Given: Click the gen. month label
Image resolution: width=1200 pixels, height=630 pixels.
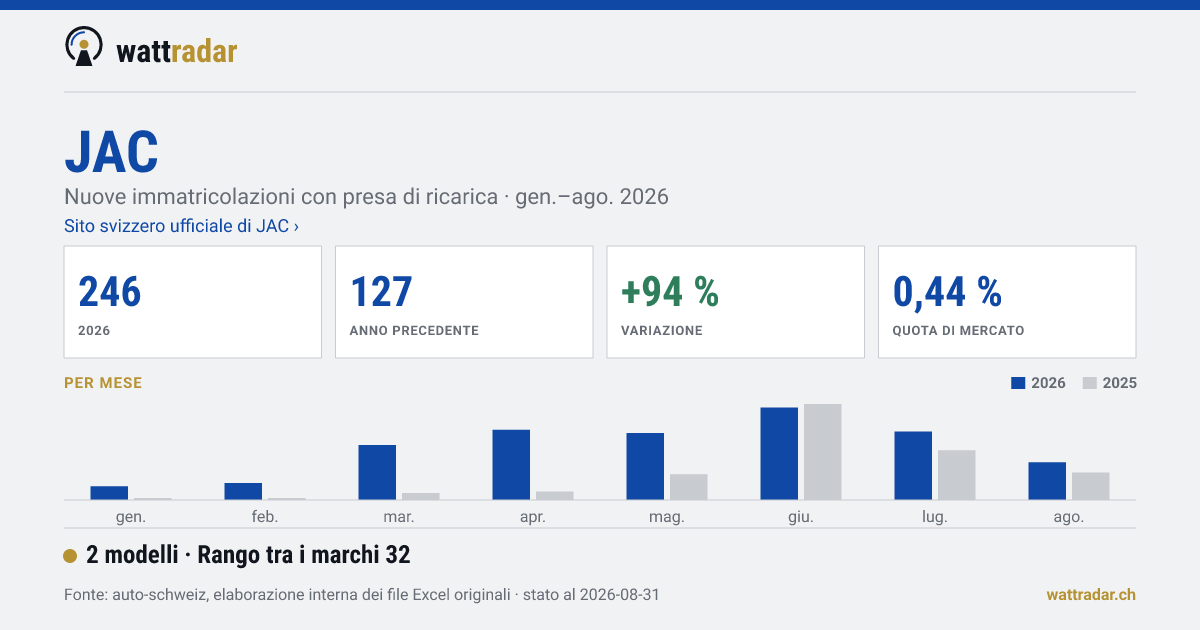Looking at the screenshot, I should (131, 517).
